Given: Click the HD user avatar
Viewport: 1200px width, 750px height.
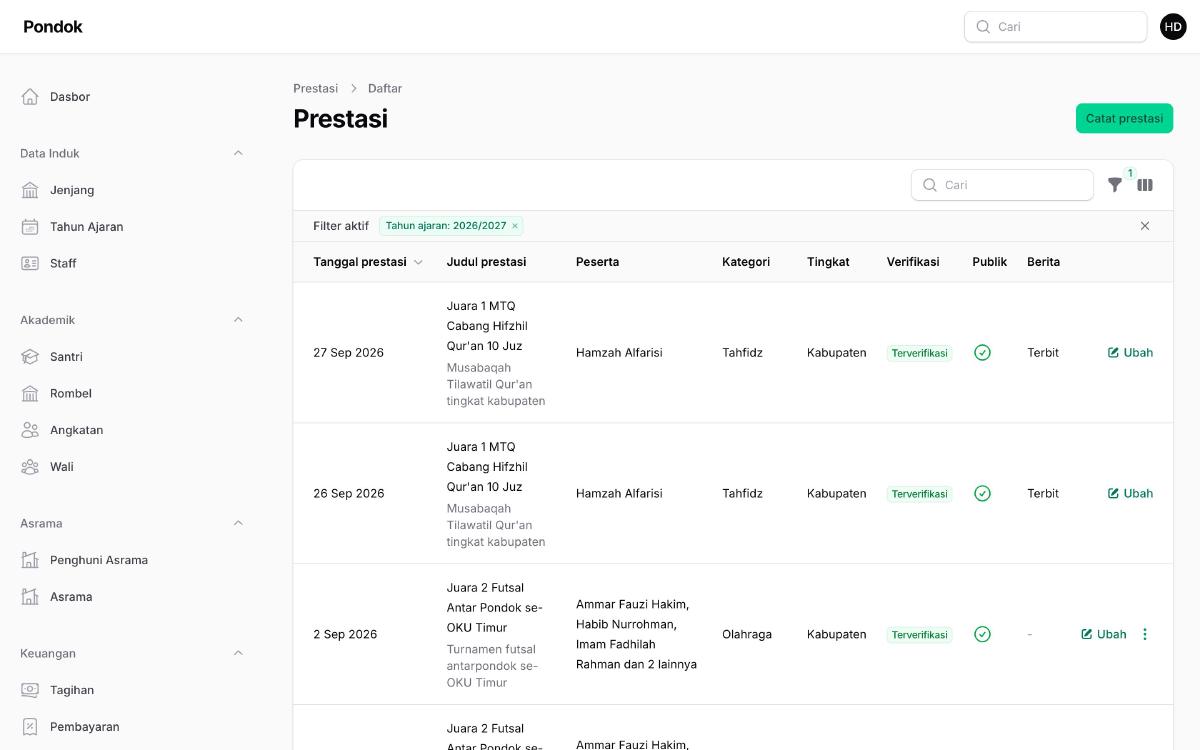Looking at the screenshot, I should [x=1173, y=27].
